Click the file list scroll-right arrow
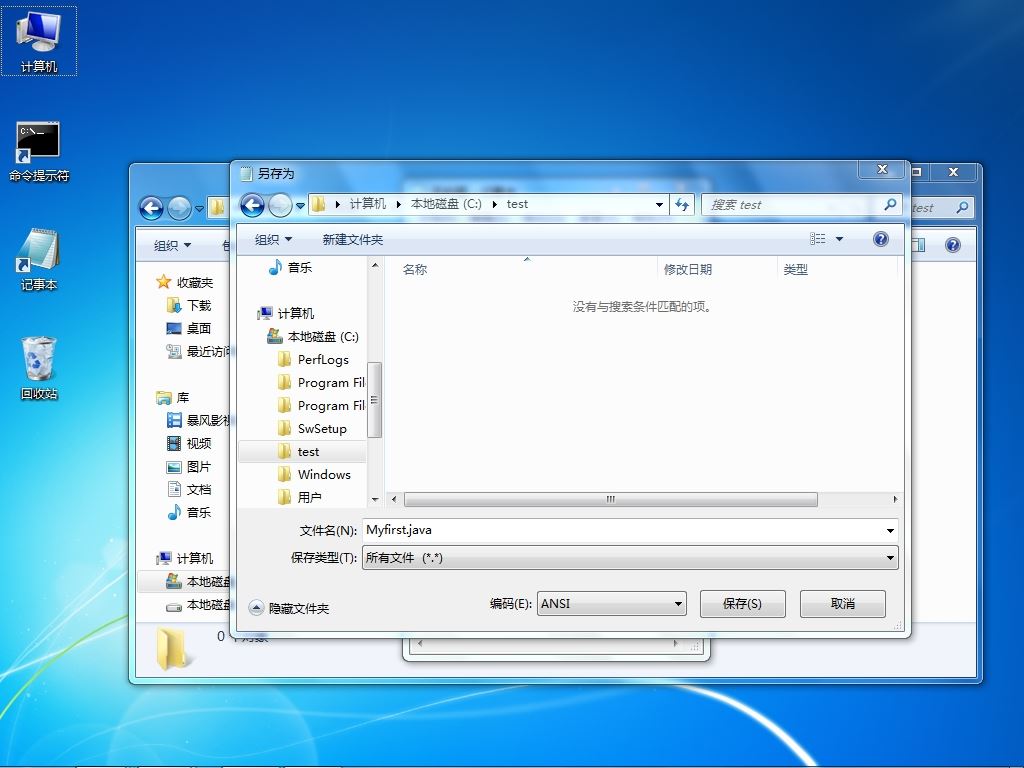 895,500
